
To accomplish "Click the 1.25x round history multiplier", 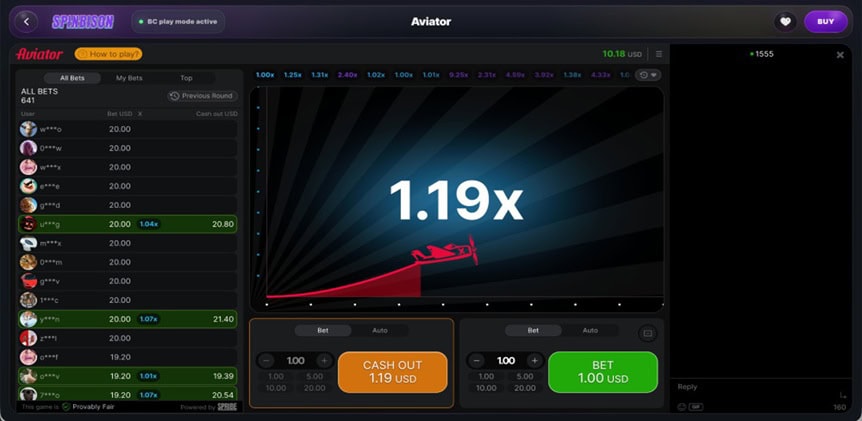I will click(x=292, y=75).
